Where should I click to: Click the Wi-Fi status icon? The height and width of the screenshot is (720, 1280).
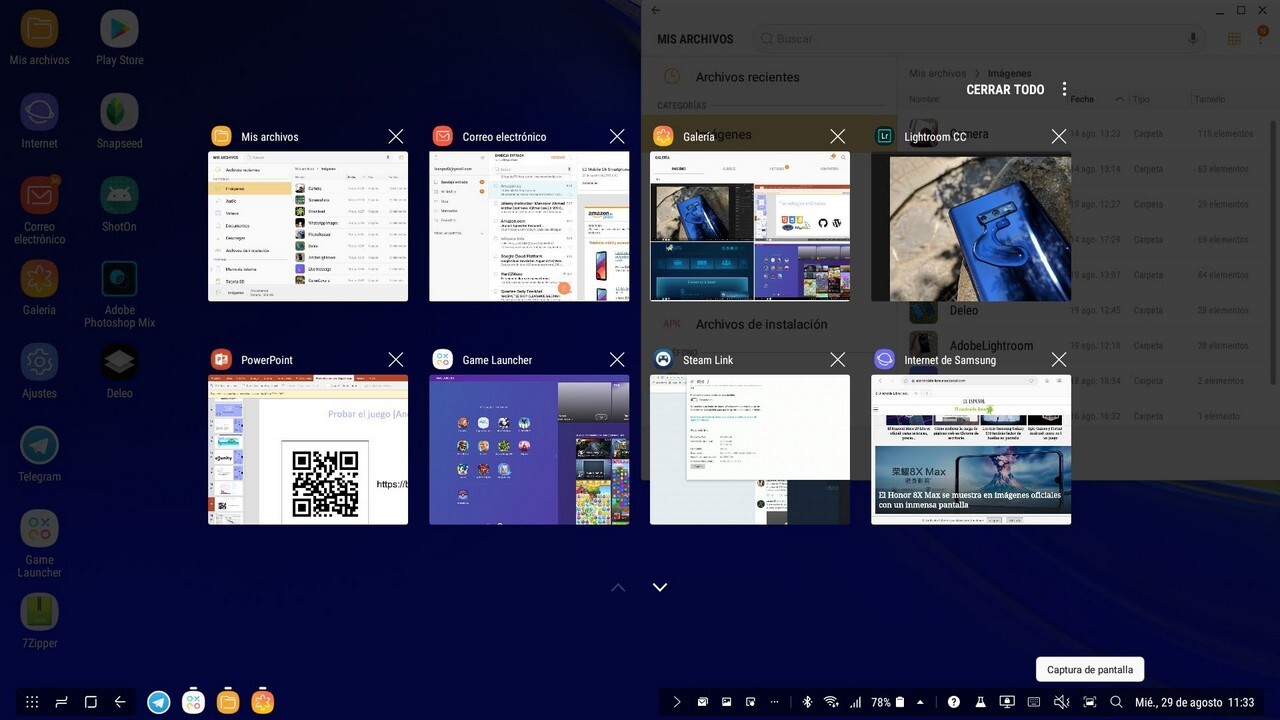[x=831, y=702]
